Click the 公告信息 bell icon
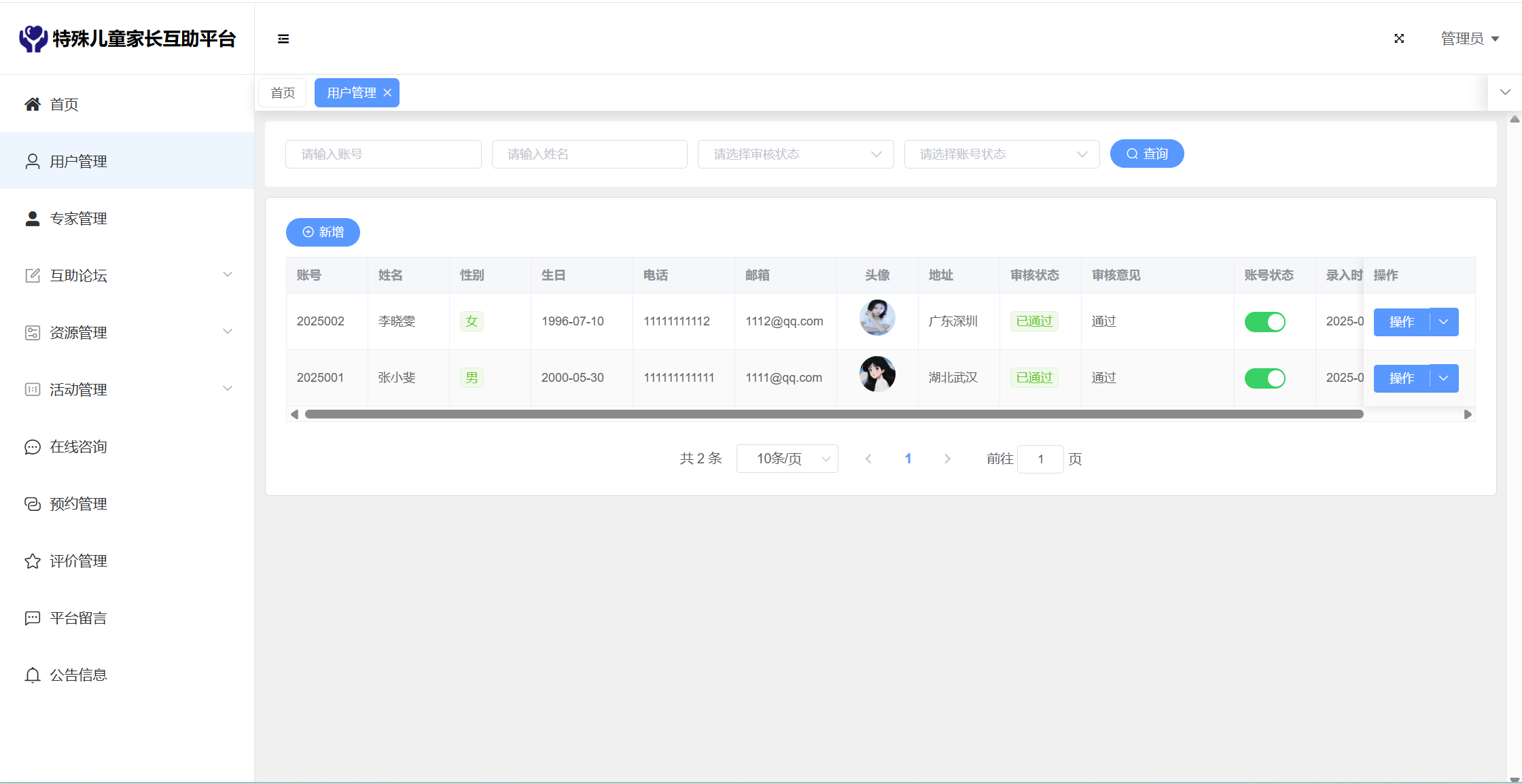The height and width of the screenshot is (784, 1522). click(x=33, y=675)
